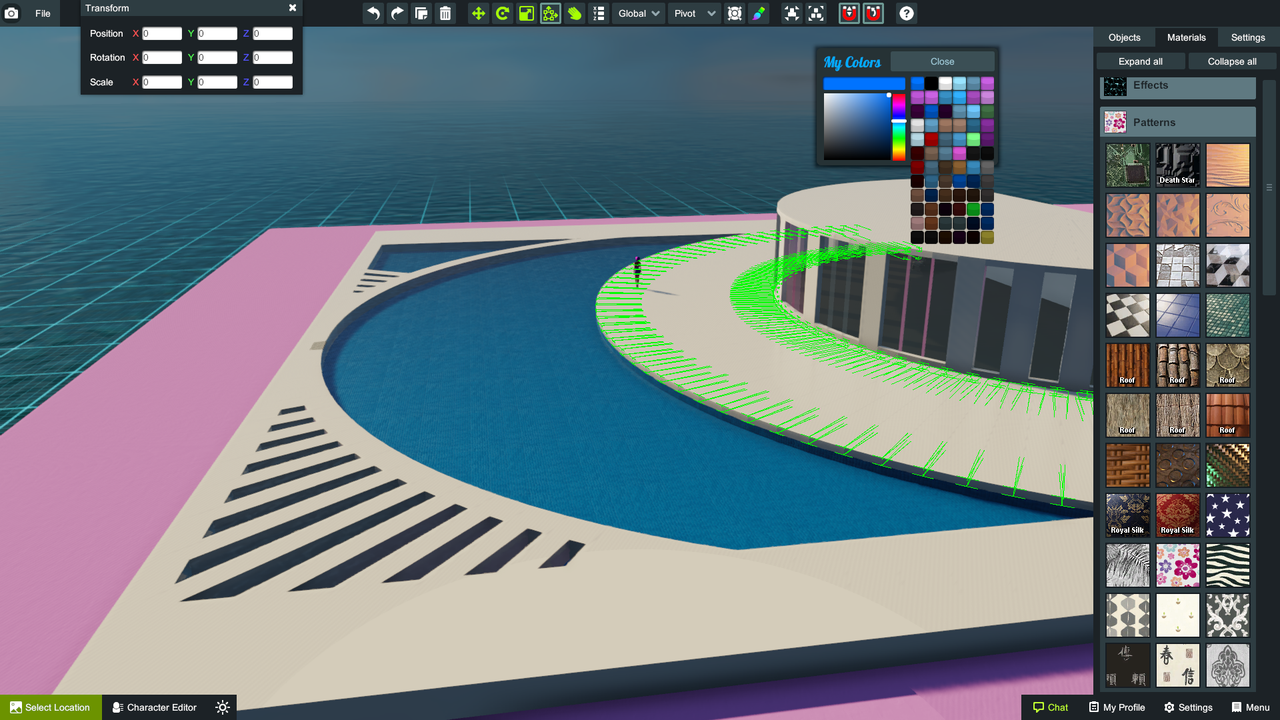Open the bottom-right Menu
Image resolution: width=1280 pixels, height=720 pixels.
[1250, 707]
